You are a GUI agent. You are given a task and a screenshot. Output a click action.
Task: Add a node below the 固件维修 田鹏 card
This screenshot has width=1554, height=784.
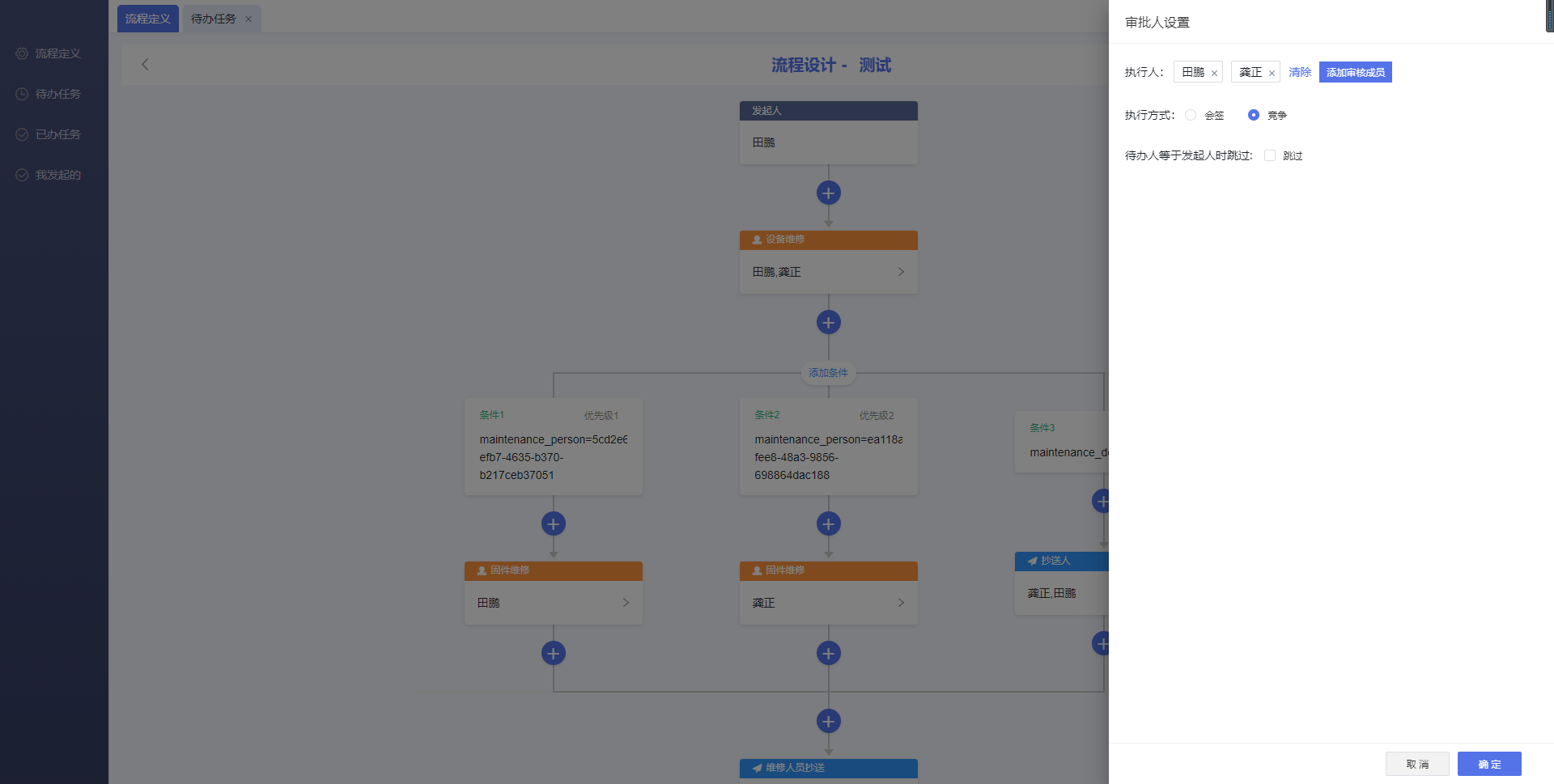pos(553,654)
